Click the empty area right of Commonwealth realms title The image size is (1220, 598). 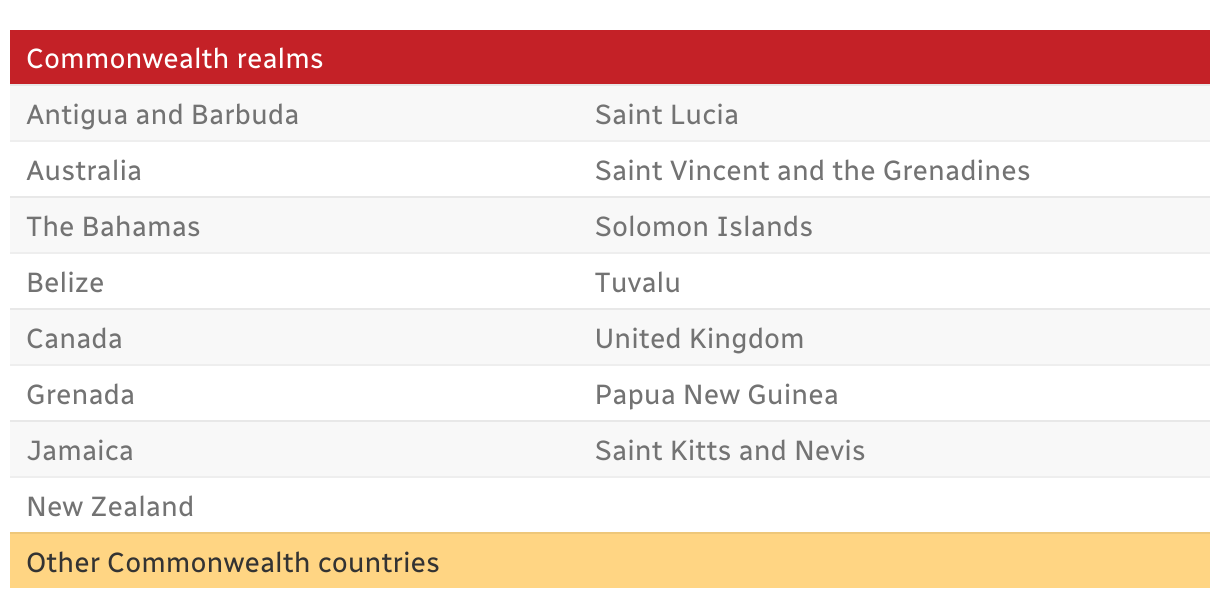765,58
